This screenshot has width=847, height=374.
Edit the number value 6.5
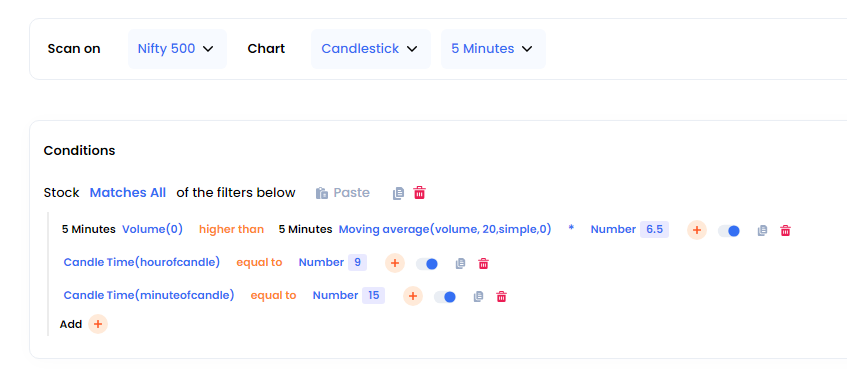[x=655, y=230]
